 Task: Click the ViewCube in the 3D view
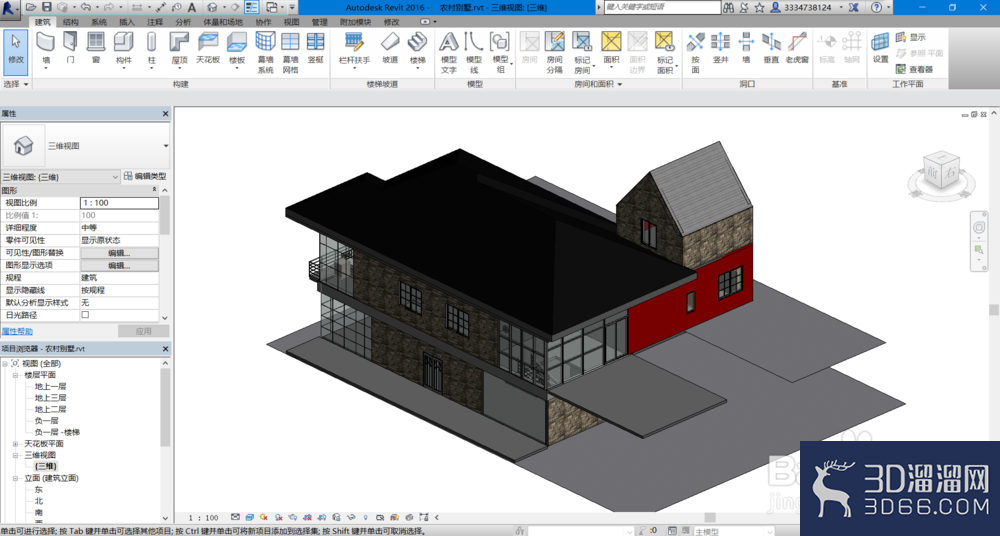click(x=941, y=171)
